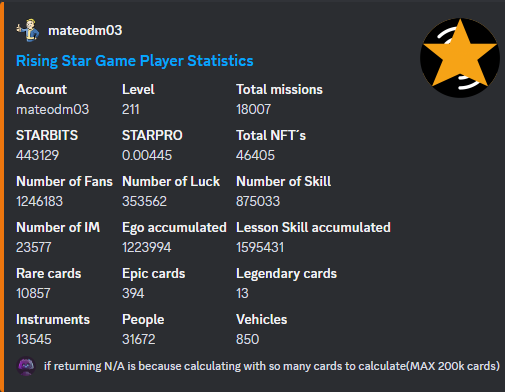This screenshot has width=505, height=392.
Task: Click the footer note about N/A
Action: (x=272, y=366)
